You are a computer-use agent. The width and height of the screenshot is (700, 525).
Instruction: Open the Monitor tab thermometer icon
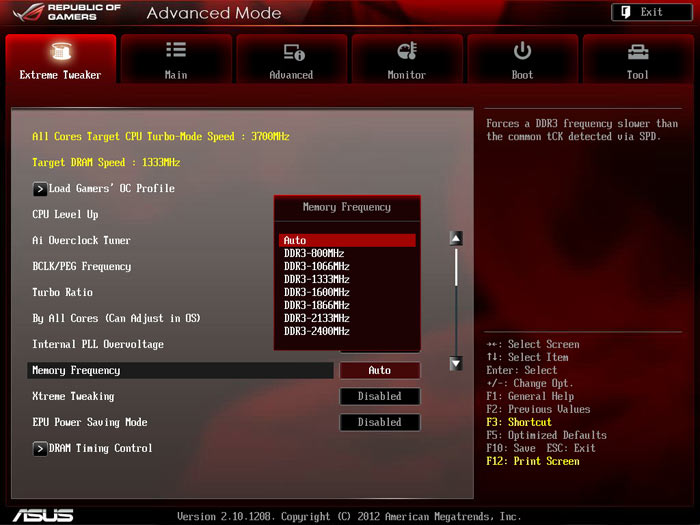pyautogui.click(x=407, y=51)
